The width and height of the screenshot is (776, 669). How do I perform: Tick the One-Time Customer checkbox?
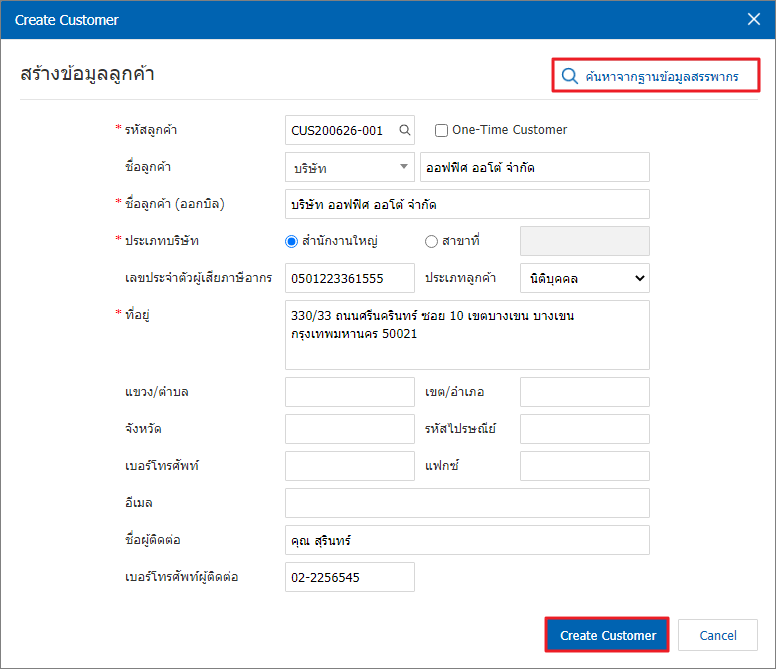coord(441,130)
